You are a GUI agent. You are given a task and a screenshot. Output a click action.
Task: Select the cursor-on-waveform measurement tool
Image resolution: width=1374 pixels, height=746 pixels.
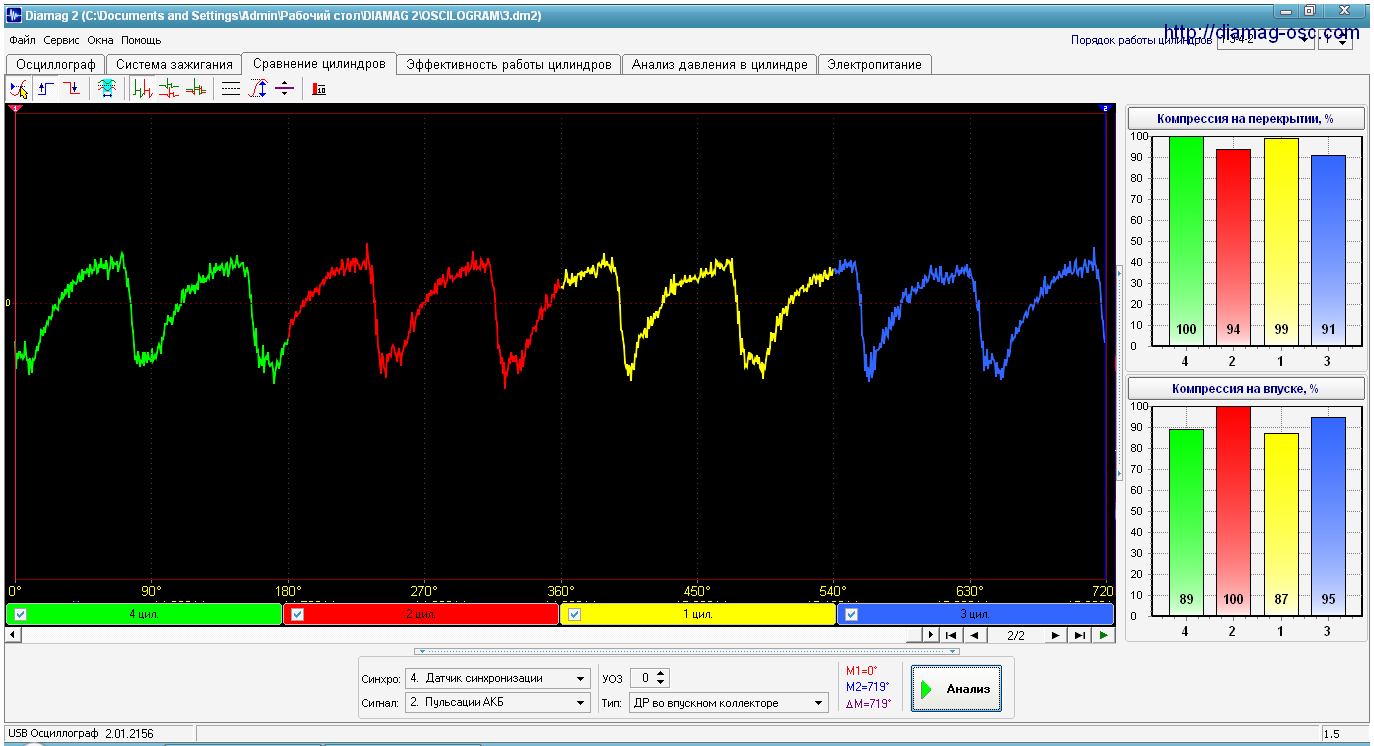coord(18,89)
